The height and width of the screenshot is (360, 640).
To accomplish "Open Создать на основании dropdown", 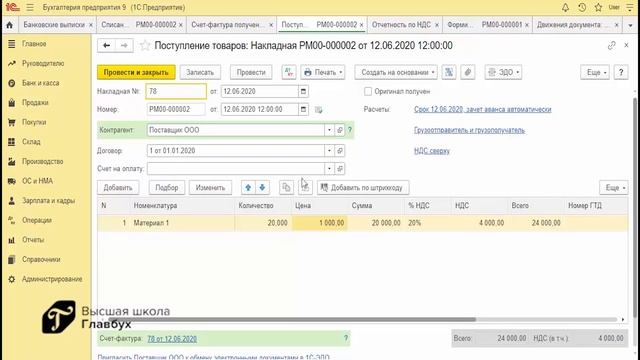I will pos(396,72).
